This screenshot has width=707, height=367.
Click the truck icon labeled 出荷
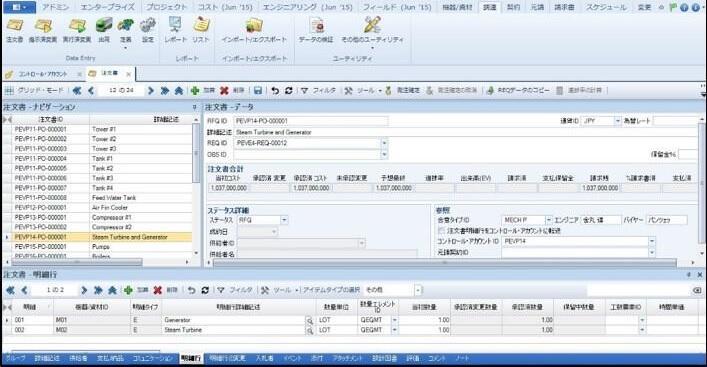pyautogui.click(x=104, y=30)
